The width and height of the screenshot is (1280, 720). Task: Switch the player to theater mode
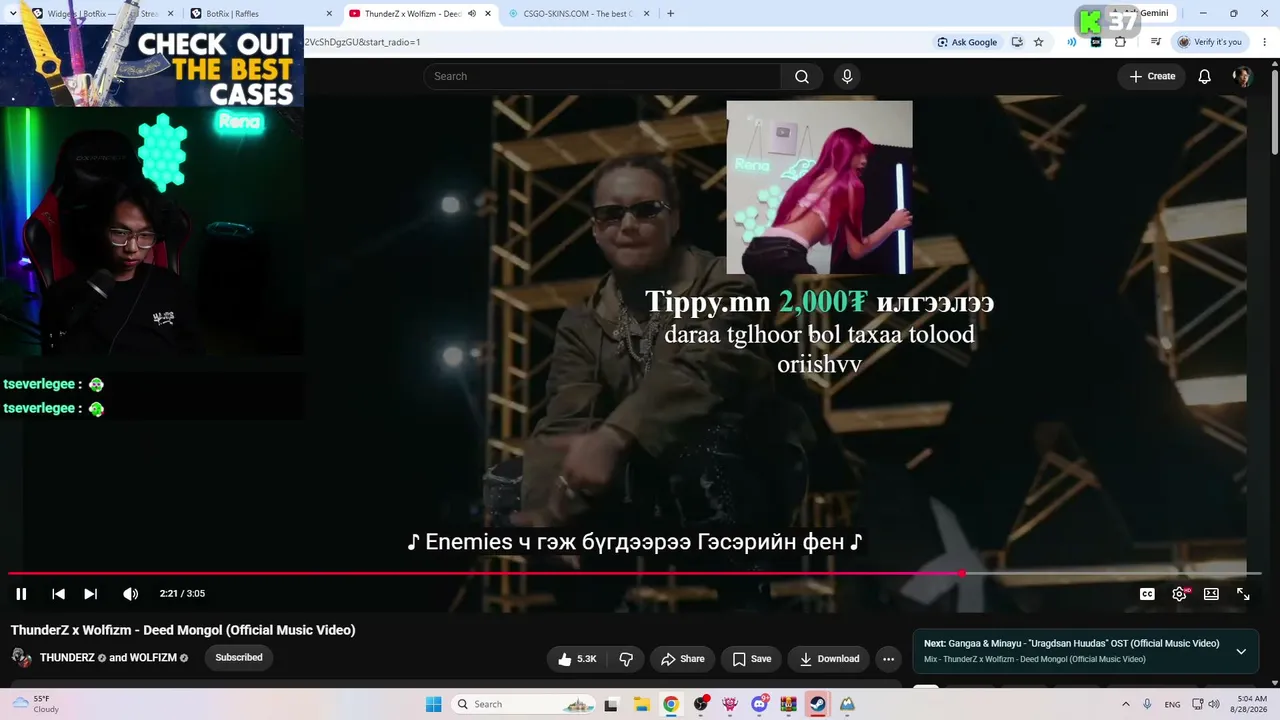[x=1211, y=594]
